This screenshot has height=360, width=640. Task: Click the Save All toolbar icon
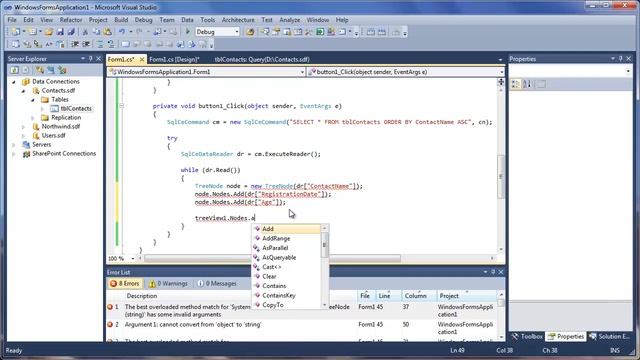(71, 32)
